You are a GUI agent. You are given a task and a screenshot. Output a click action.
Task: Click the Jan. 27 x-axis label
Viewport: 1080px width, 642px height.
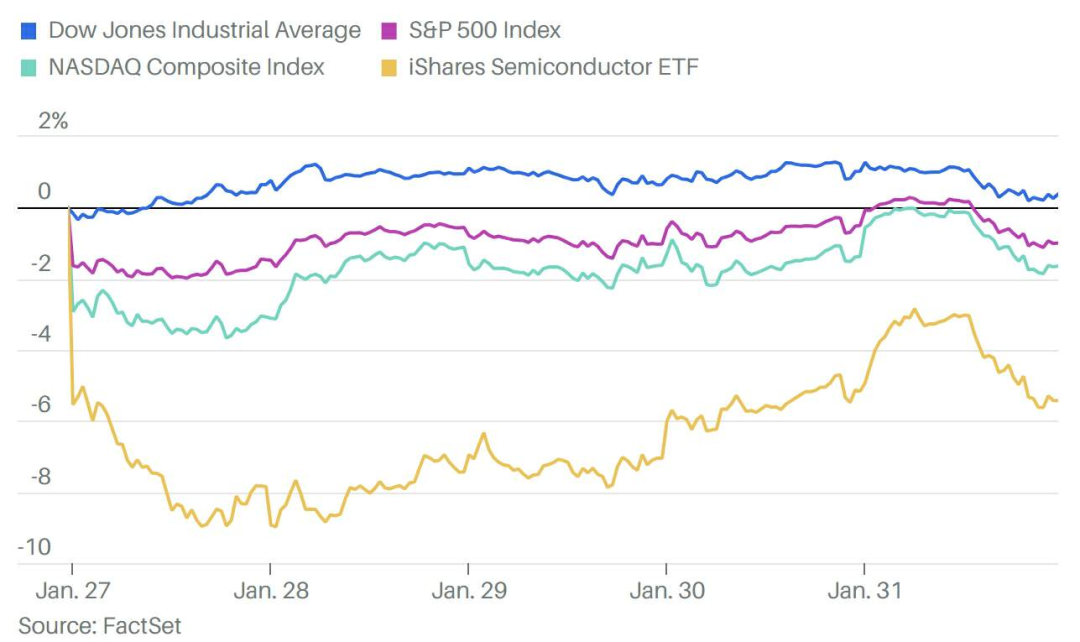point(73,590)
